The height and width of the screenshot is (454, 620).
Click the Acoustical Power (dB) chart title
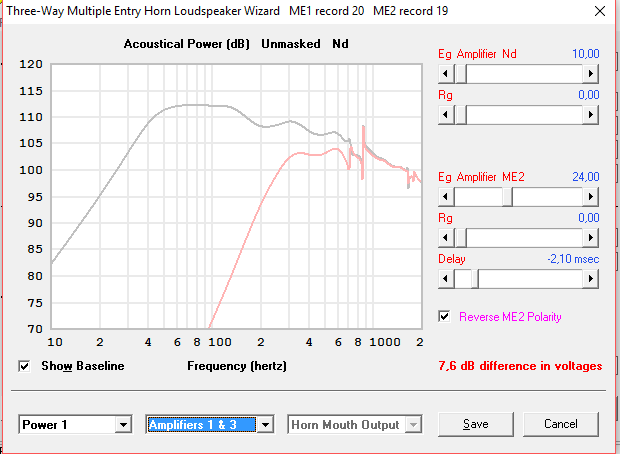point(187,44)
